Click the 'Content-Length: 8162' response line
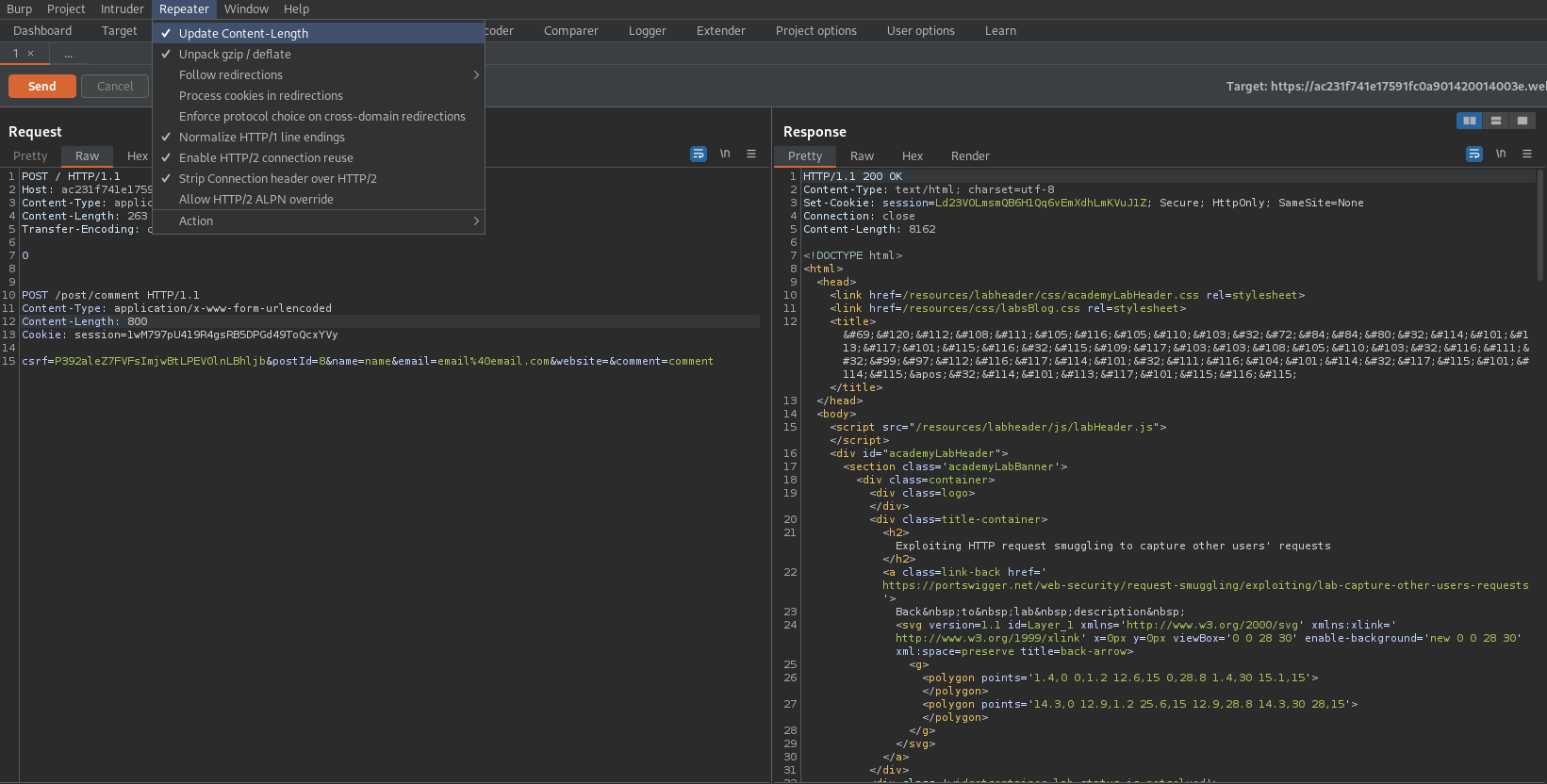 pos(869,229)
